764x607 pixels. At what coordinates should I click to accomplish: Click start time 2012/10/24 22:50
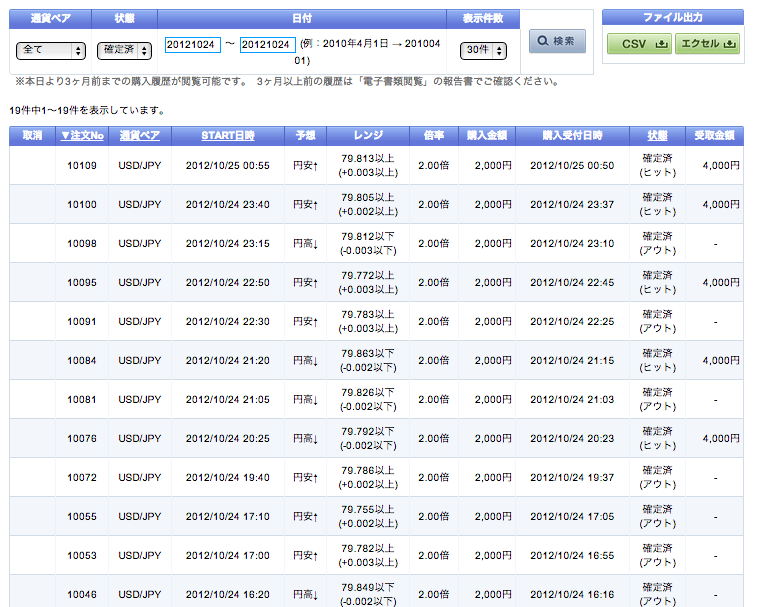point(228,283)
